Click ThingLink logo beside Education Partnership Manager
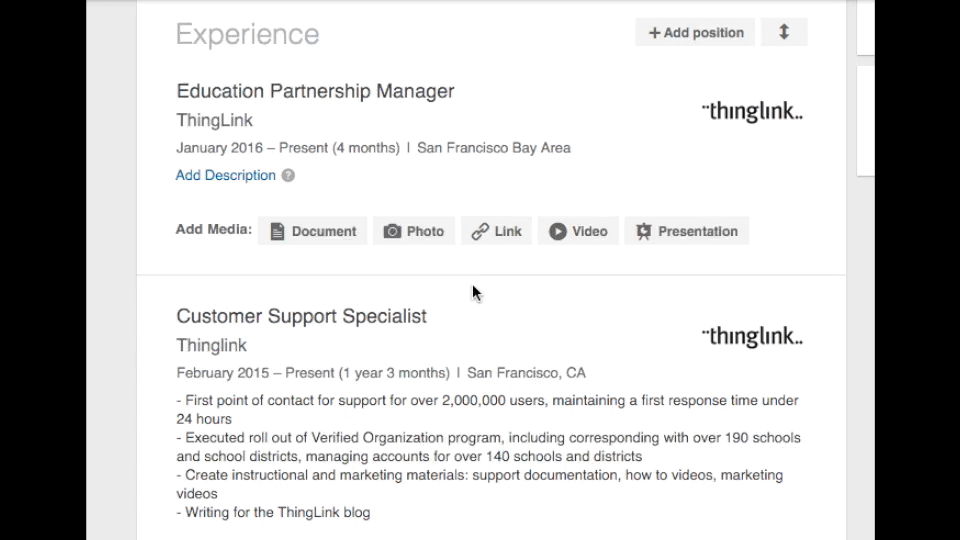960x540 pixels. tap(752, 111)
